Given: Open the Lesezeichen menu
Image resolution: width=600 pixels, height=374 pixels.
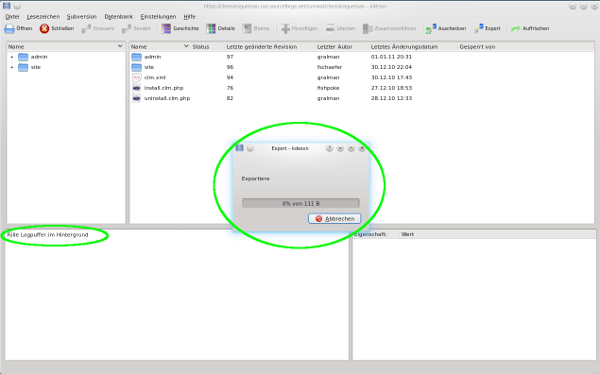Looking at the screenshot, I should (x=43, y=17).
